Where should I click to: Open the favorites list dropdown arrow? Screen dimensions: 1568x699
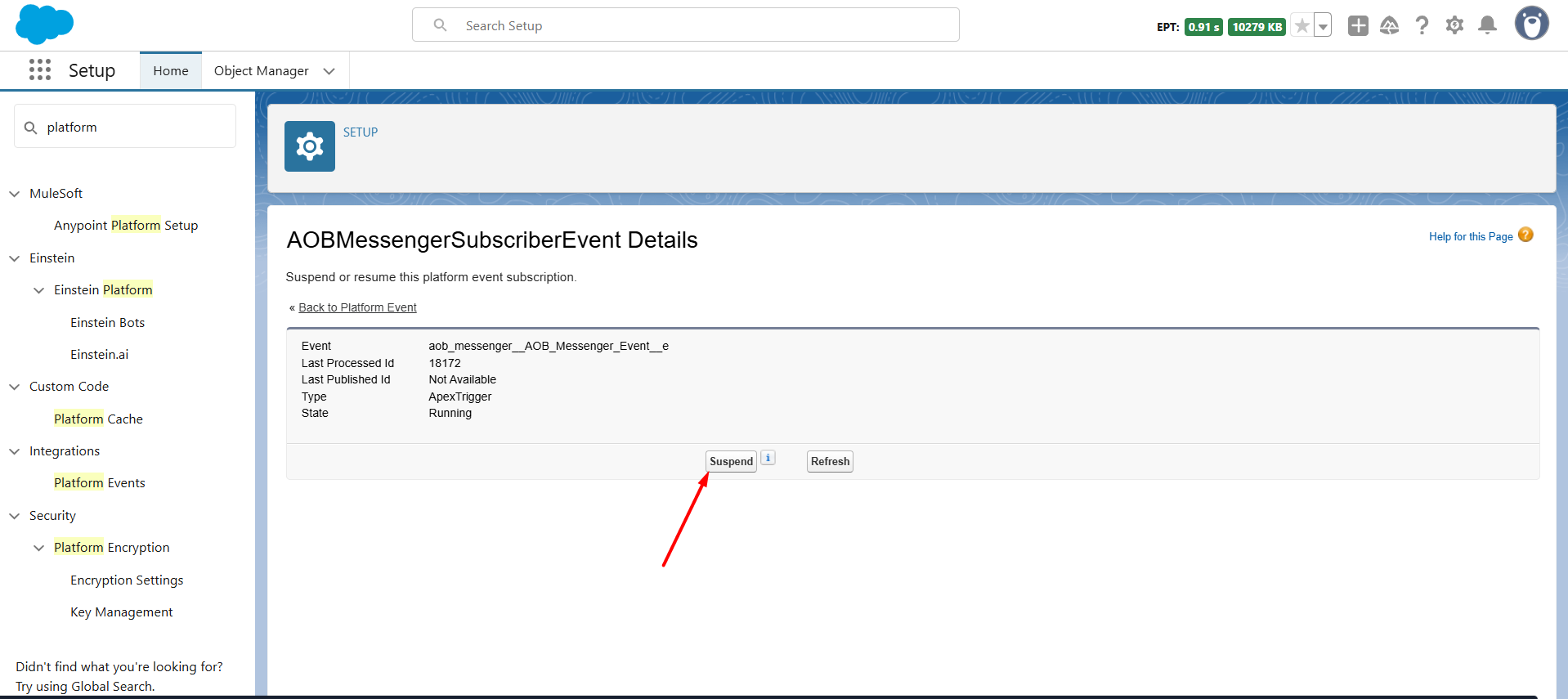pos(1323,26)
